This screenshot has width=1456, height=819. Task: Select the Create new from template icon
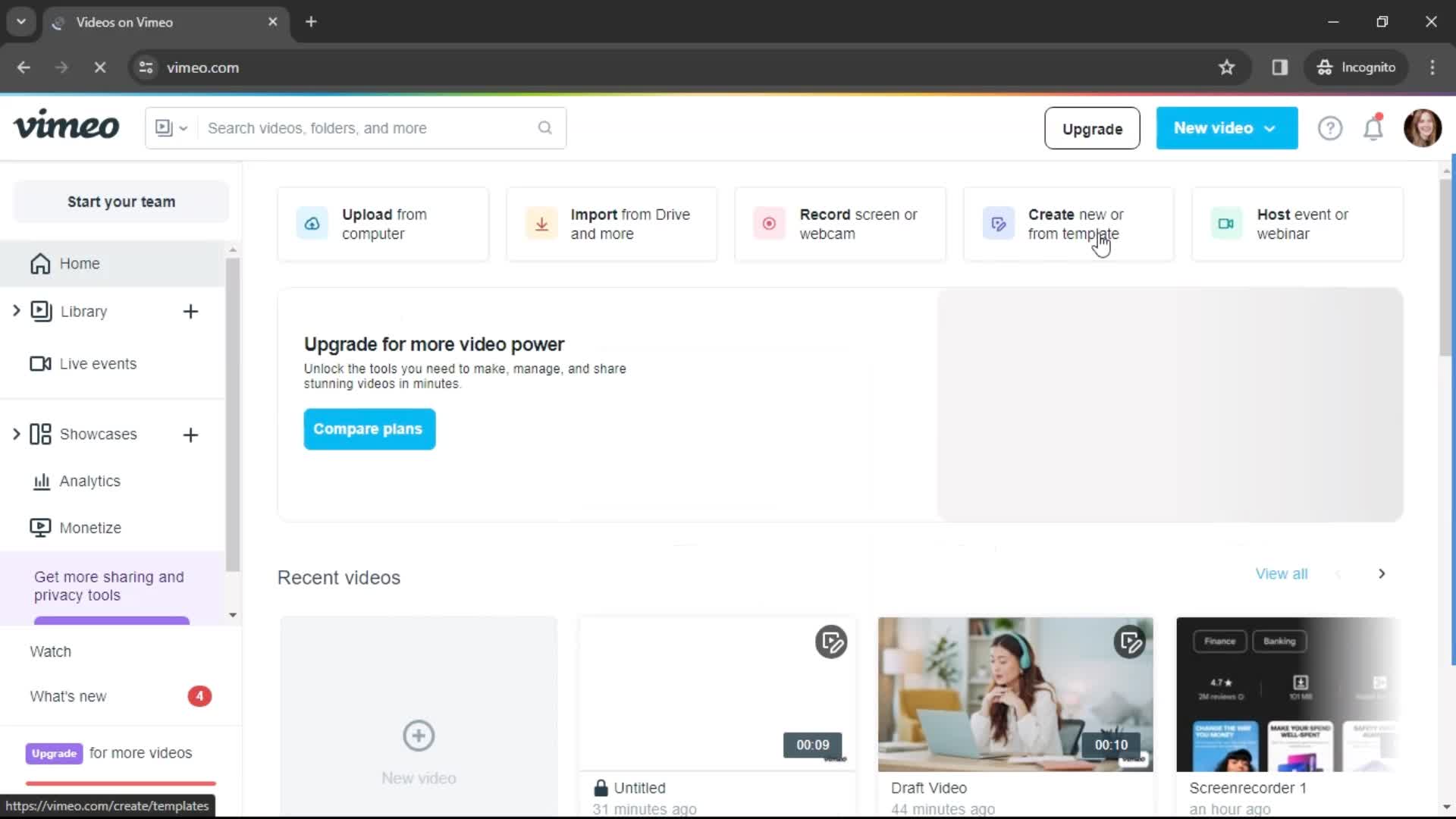click(x=999, y=223)
